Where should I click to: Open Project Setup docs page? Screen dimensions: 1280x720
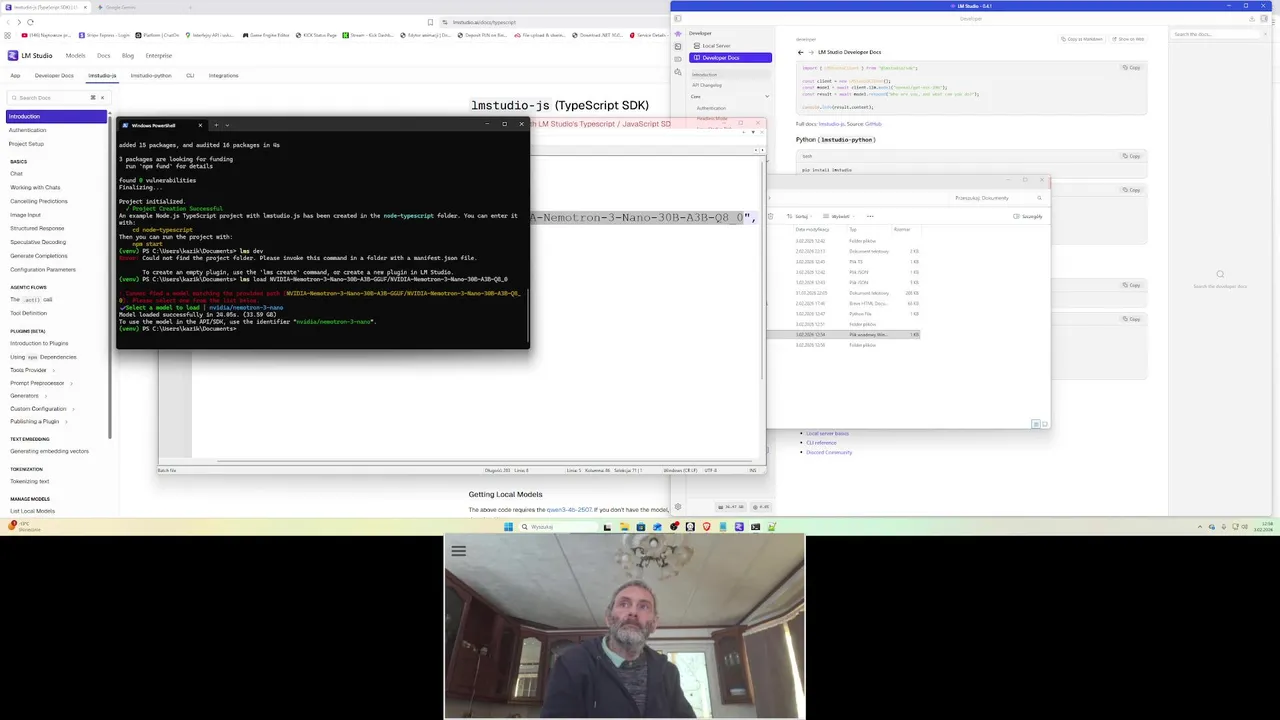(x=27, y=144)
